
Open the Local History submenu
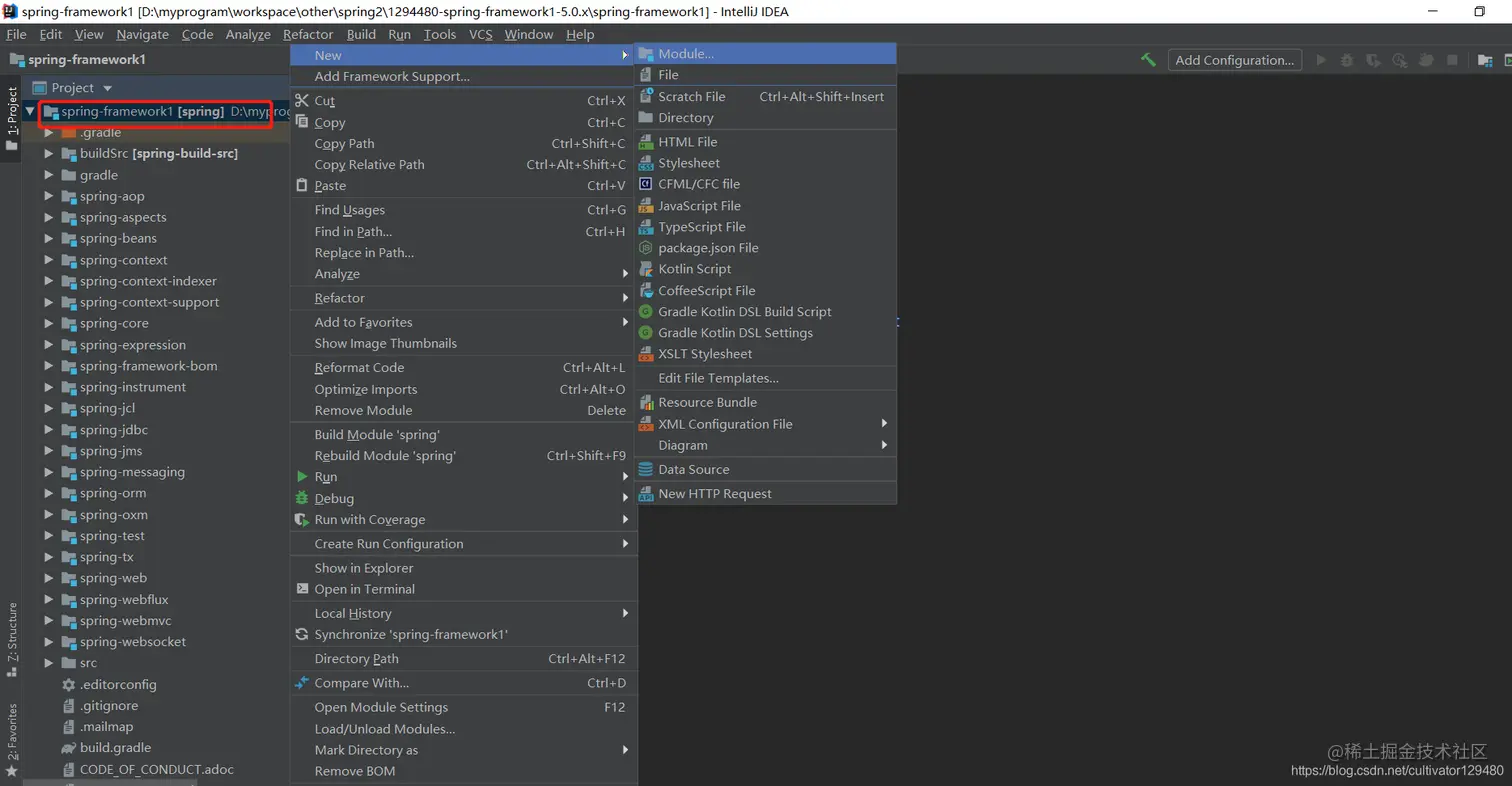(x=463, y=613)
